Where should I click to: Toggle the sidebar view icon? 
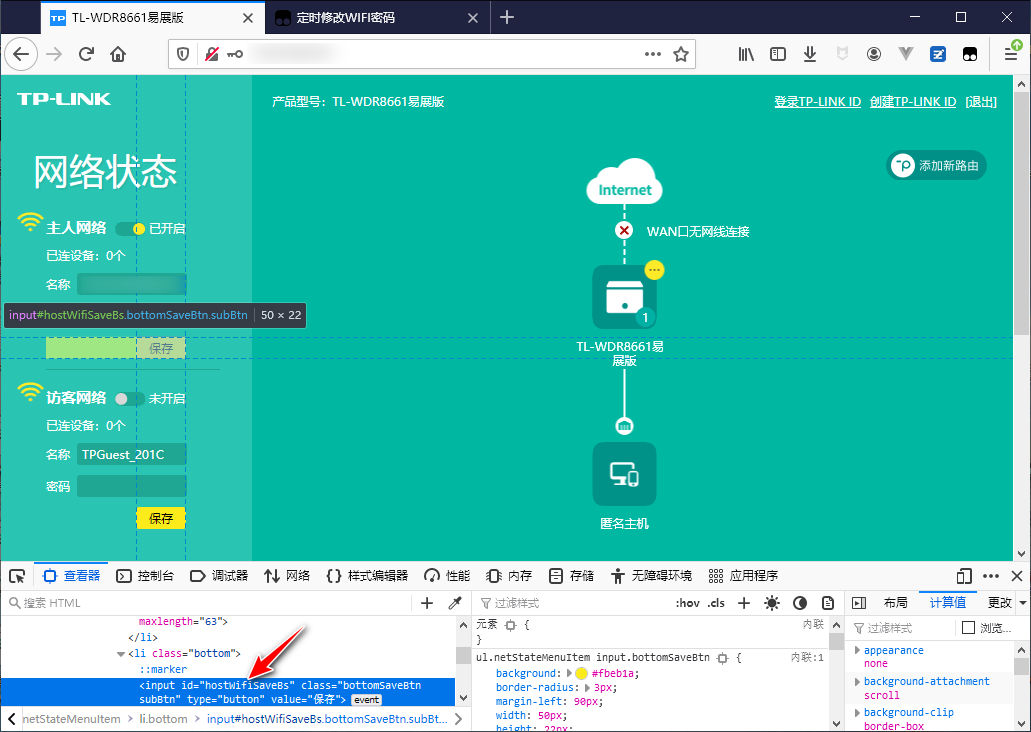point(778,54)
